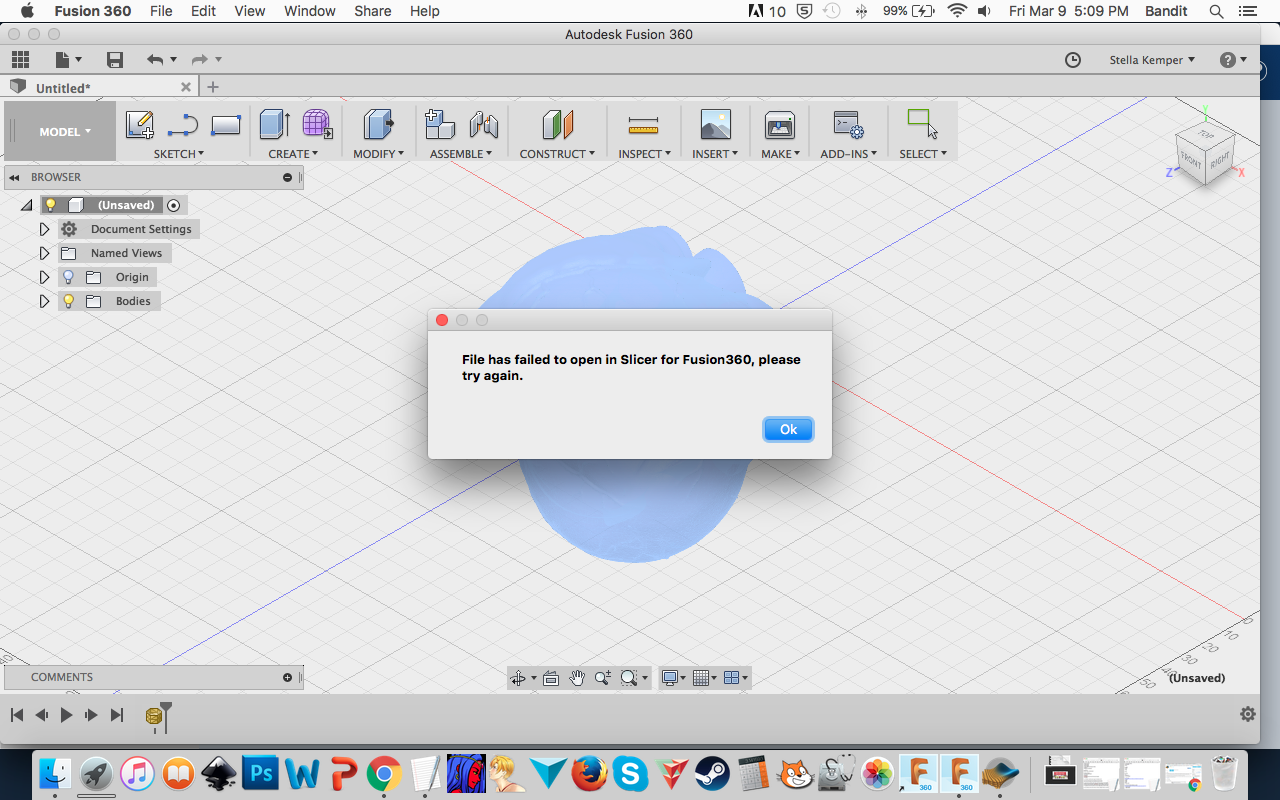Select the Create Sketch tool
Image resolution: width=1280 pixels, height=800 pixels.
(139, 125)
